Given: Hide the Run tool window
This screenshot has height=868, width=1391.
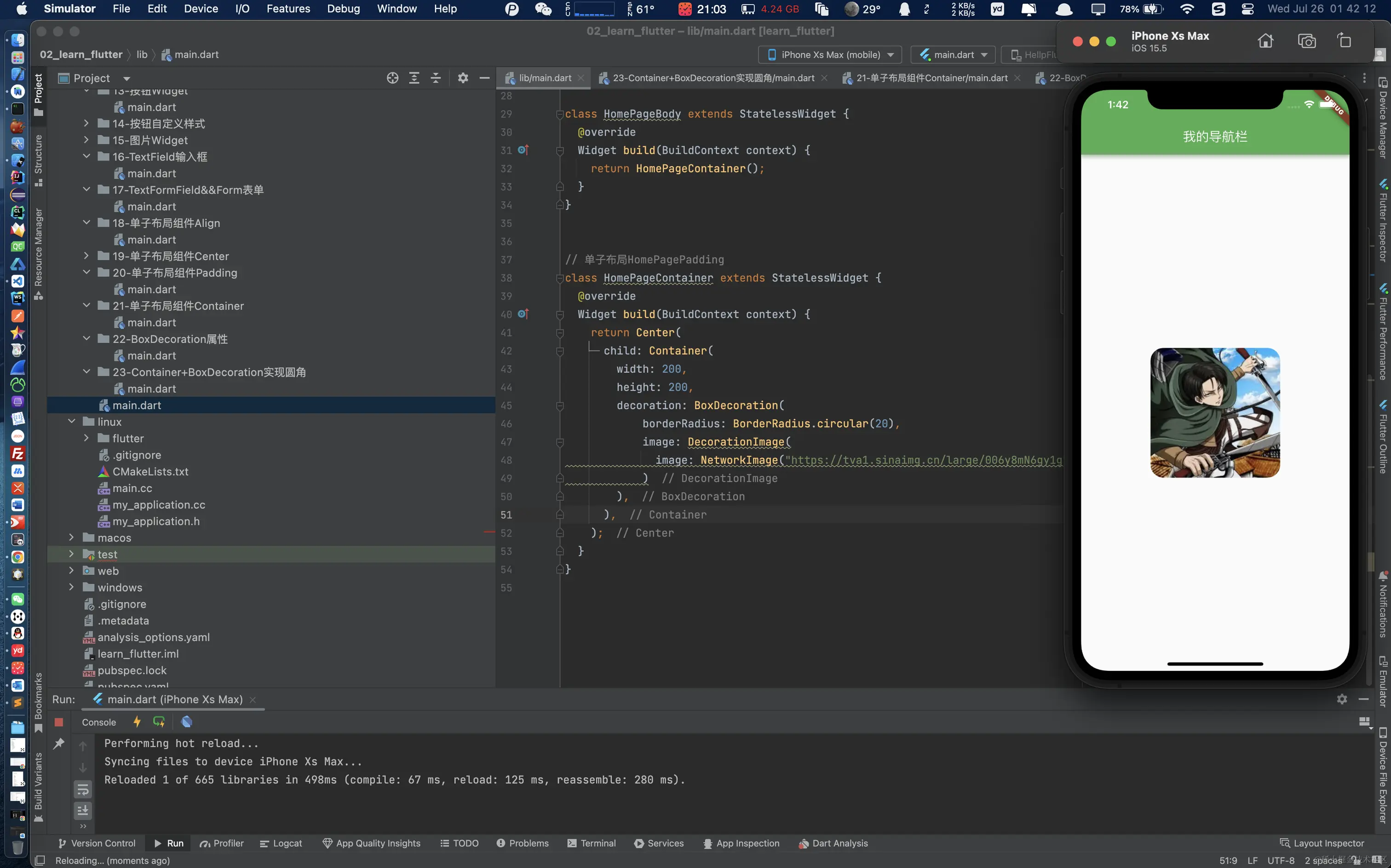Looking at the screenshot, I should point(1363,699).
